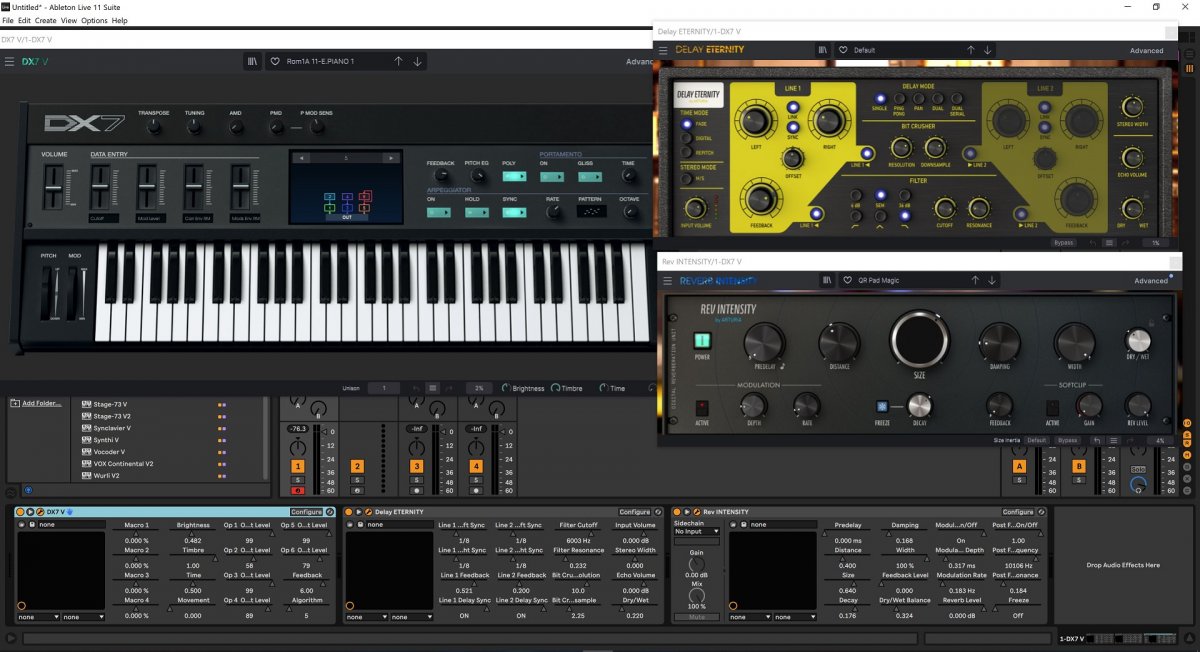Select next algorithm on DX7 display
1200x652 pixels.
point(393,158)
